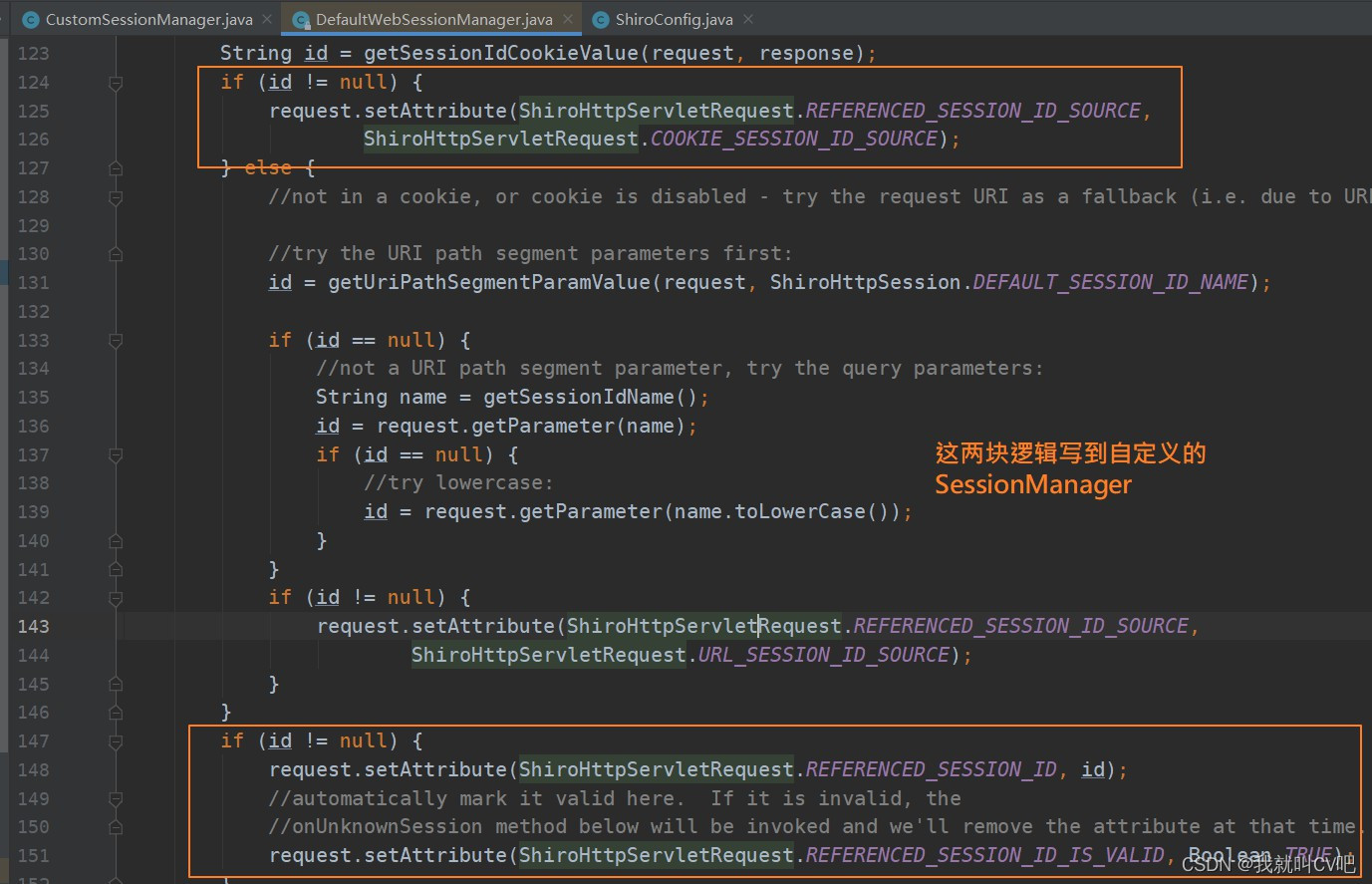
Task: Fold the comment at line 128
Action: tap(116, 197)
